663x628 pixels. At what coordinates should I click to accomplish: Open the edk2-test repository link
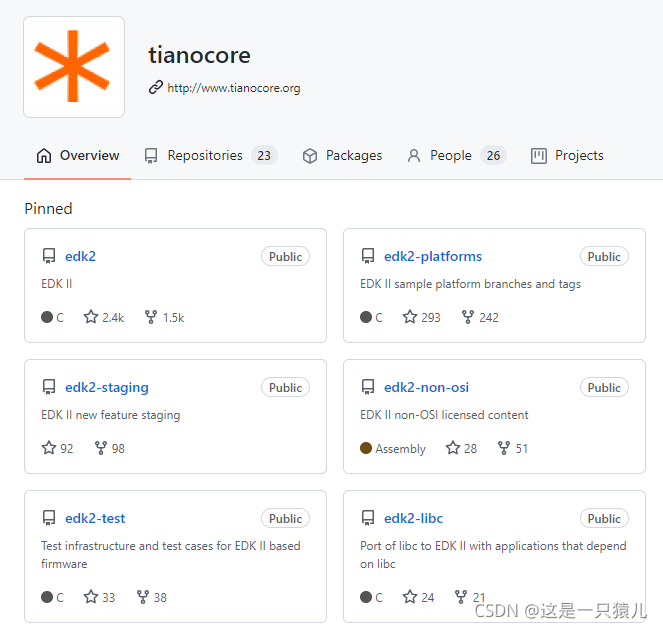point(95,518)
